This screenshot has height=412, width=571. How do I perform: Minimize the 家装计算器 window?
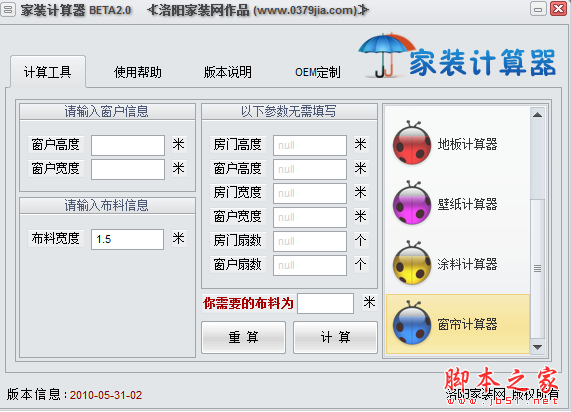pos(538,9)
